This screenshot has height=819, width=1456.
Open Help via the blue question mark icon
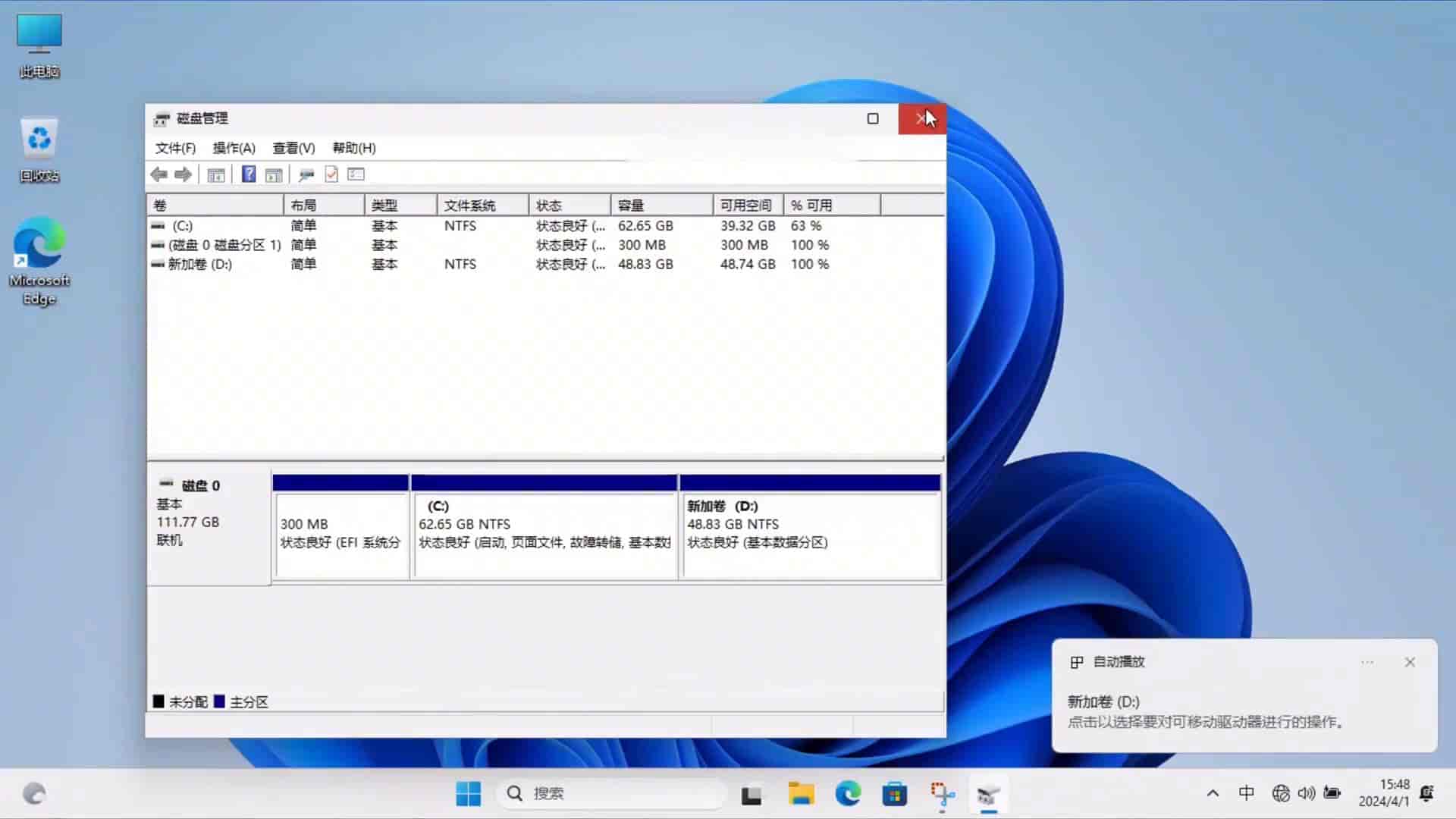(248, 174)
